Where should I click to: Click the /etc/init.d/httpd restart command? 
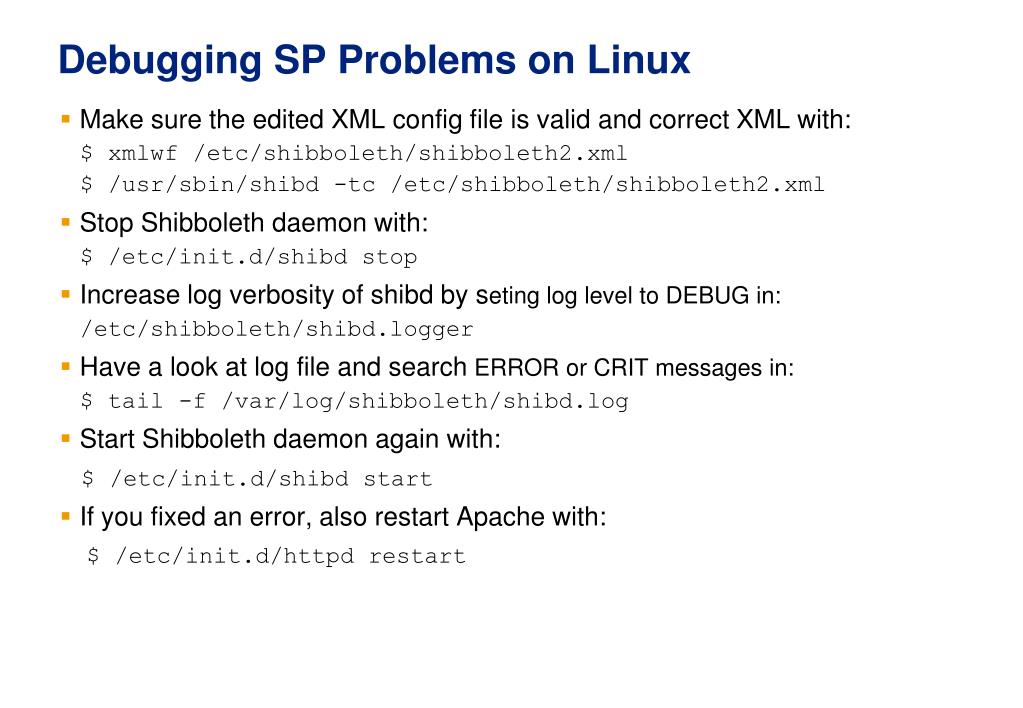point(277,556)
